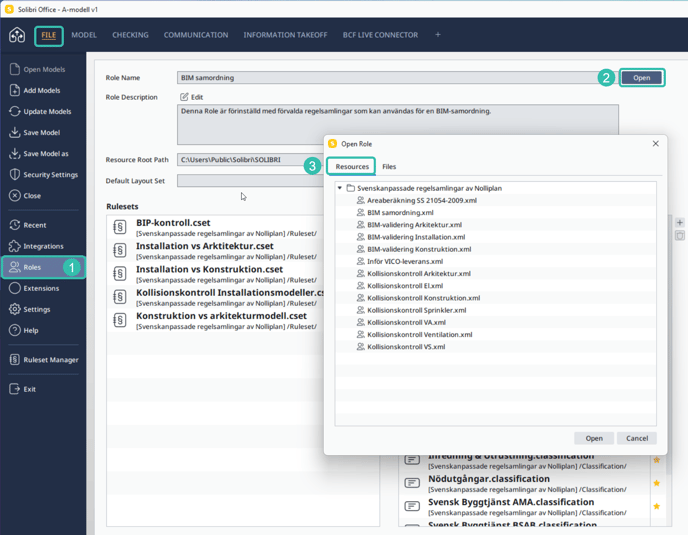Click Cancel in Open Role dialog
The width and height of the screenshot is (688, 535).
click(x=637, y=438)
